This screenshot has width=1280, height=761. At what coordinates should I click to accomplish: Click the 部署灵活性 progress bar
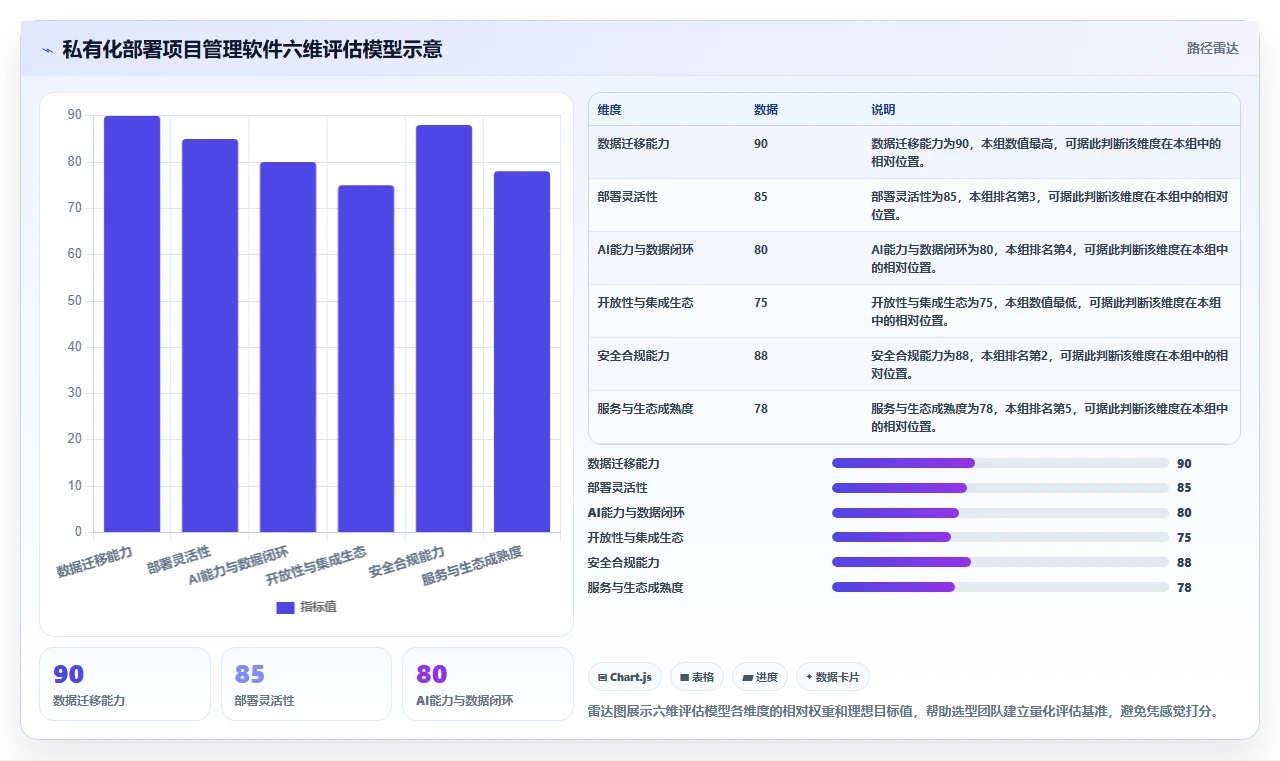[x=1000, y=488]
